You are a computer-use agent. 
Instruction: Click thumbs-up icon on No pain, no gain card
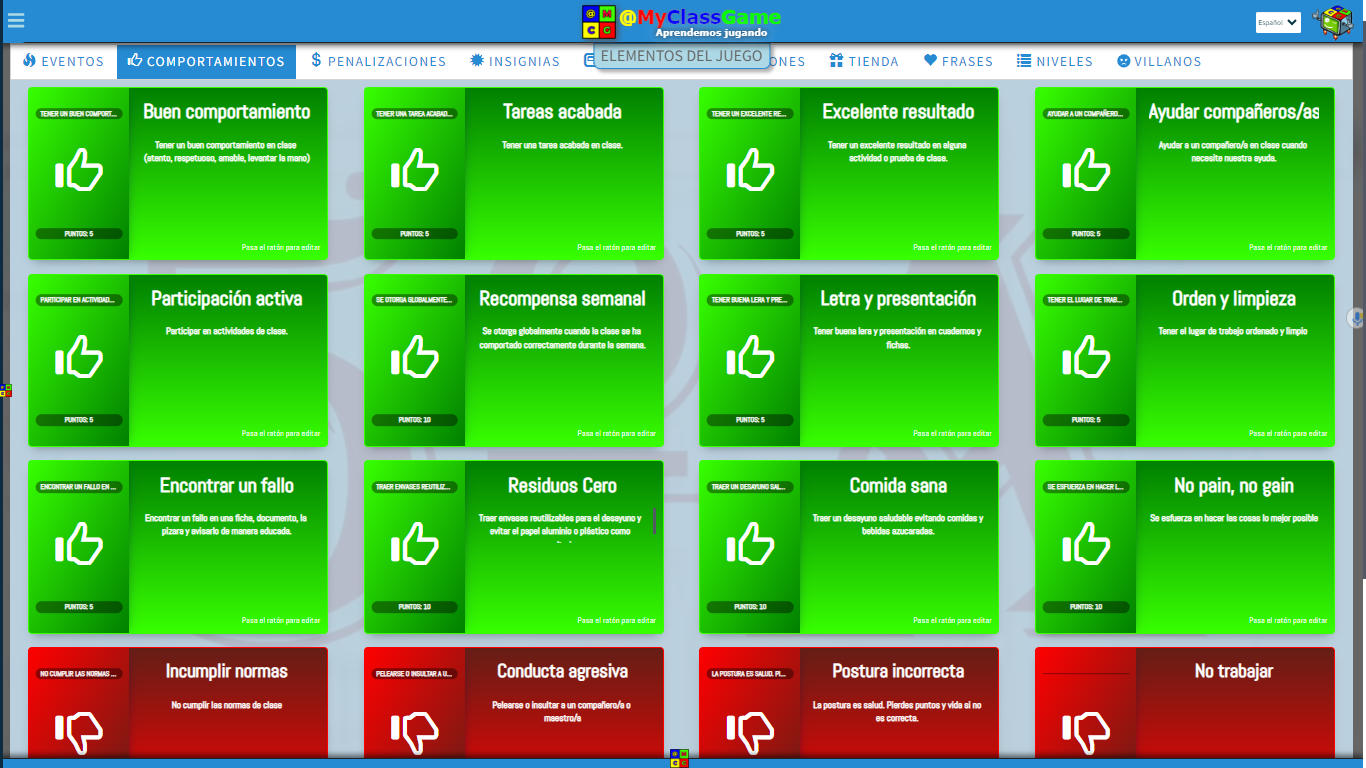[x=1086, y=543]
